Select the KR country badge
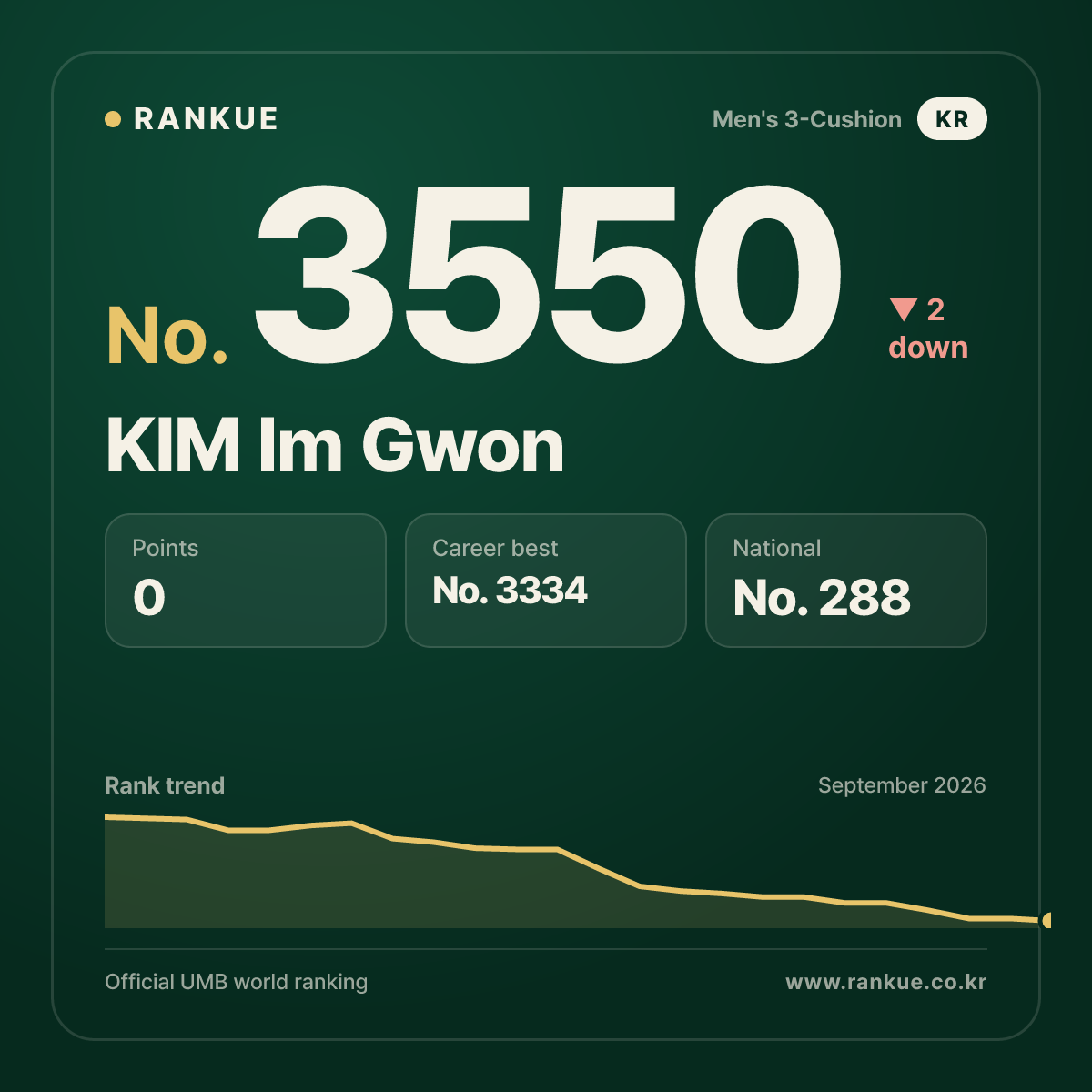This screenshot has width=1092, height=1092. pyautogui.click(x=952, y=119)
